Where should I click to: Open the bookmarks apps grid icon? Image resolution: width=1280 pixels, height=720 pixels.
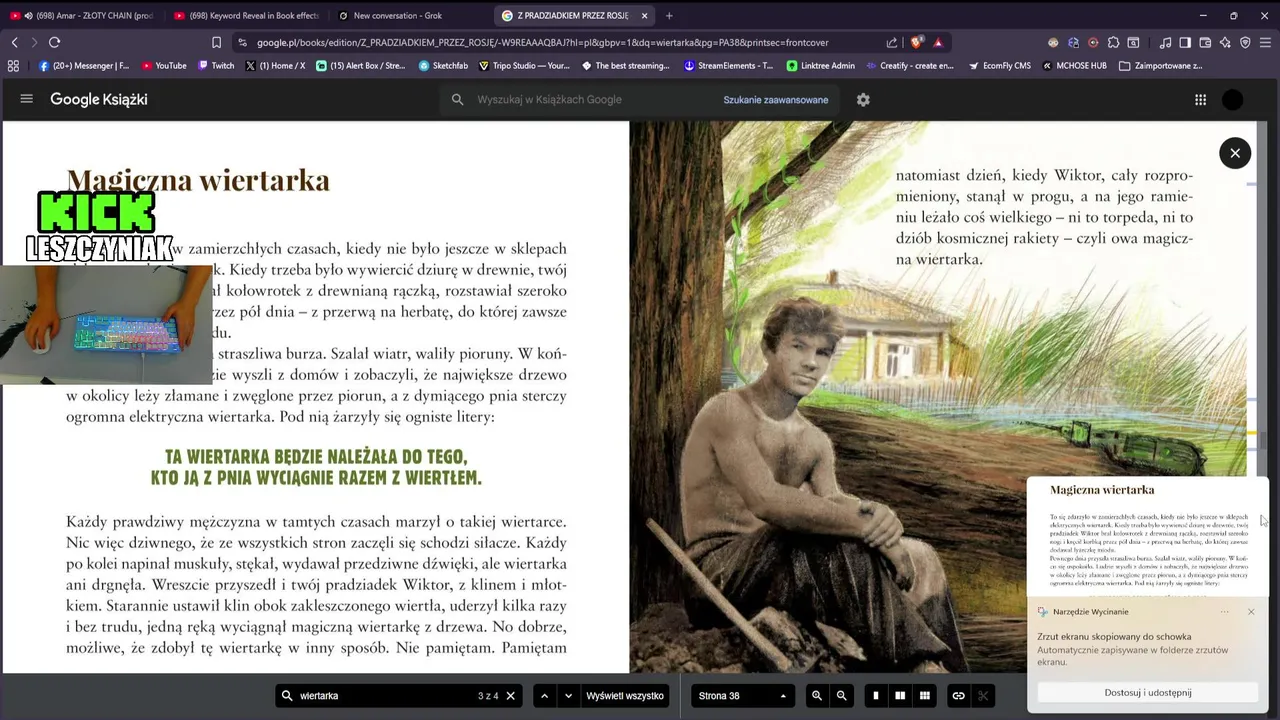[13, 66]
